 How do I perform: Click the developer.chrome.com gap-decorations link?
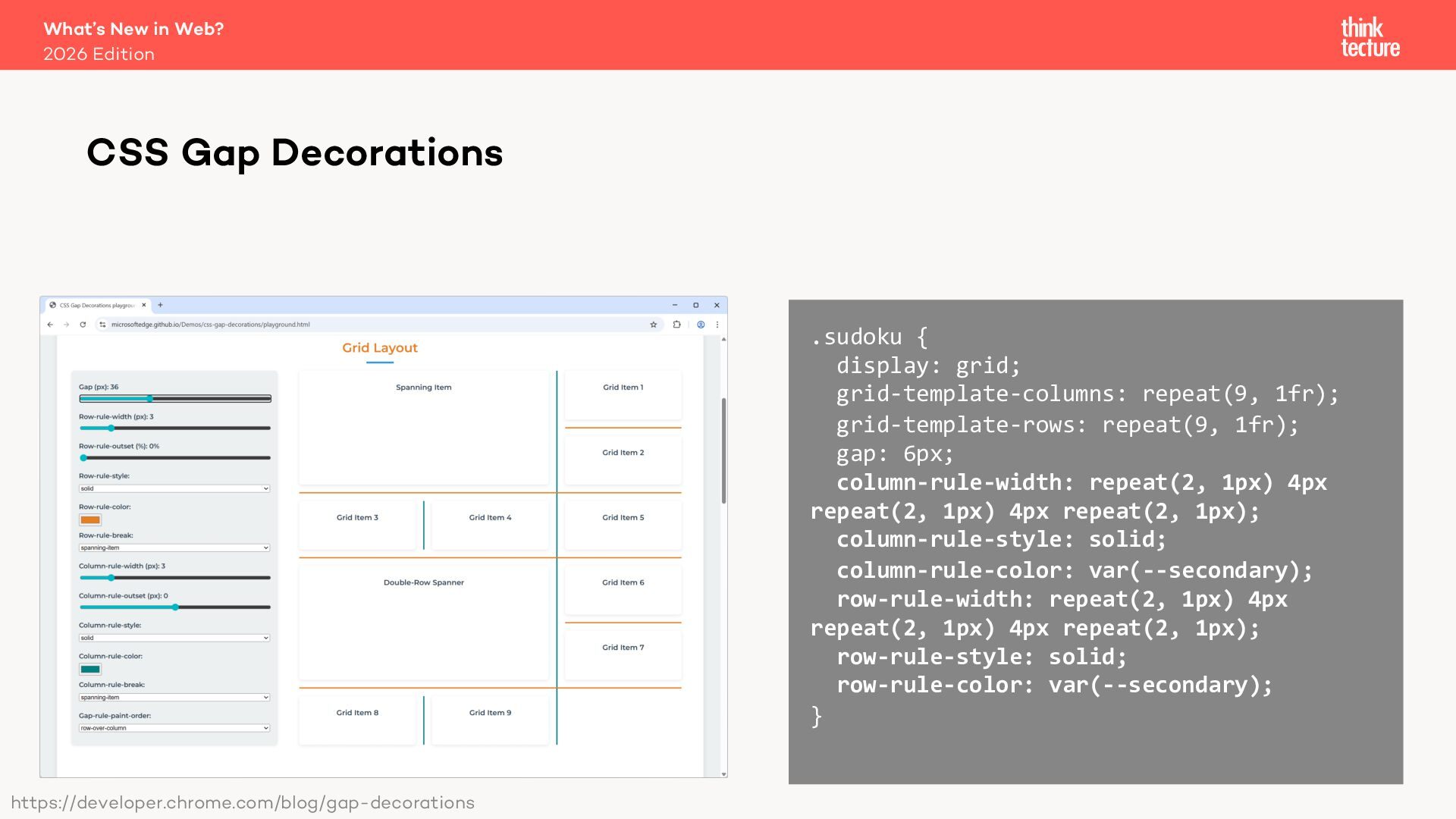tap(243, 803)
